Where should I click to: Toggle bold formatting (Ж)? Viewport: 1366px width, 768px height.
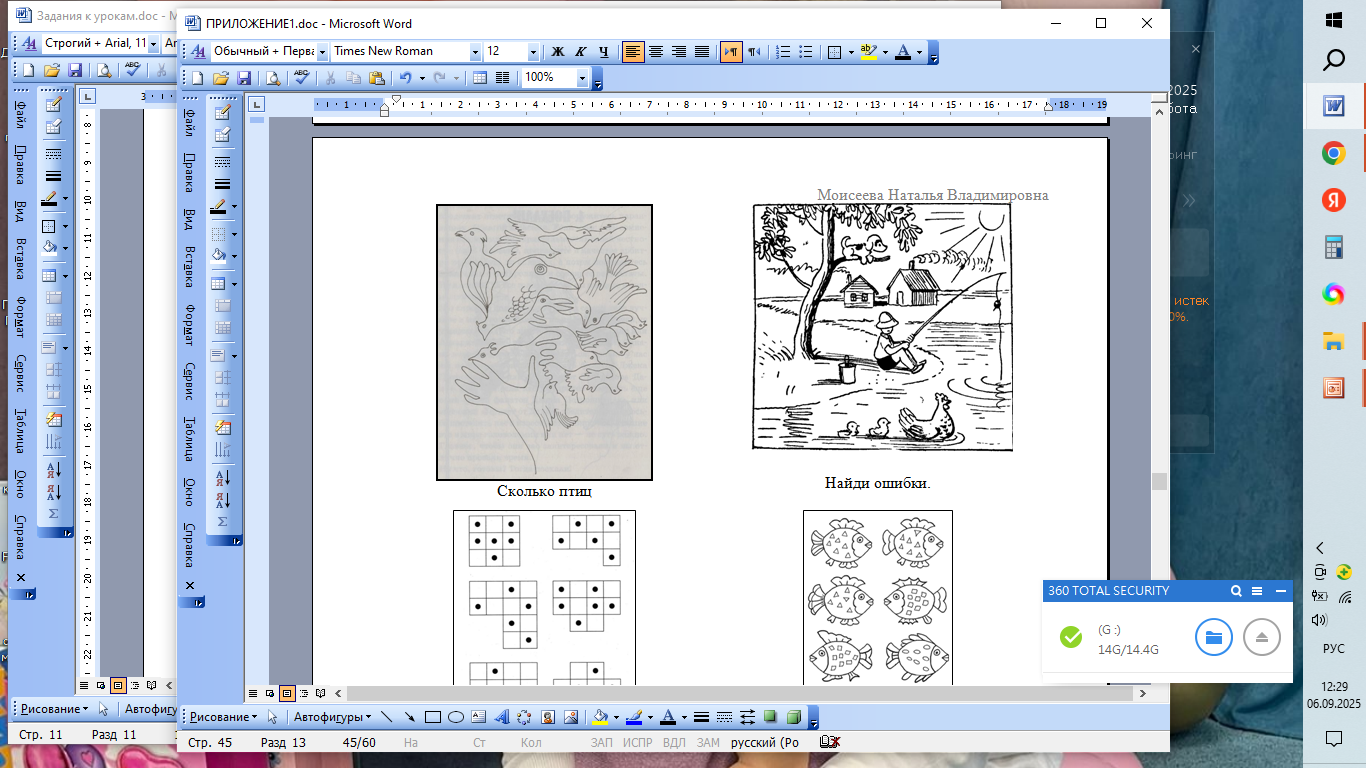(x=558, y=52)
